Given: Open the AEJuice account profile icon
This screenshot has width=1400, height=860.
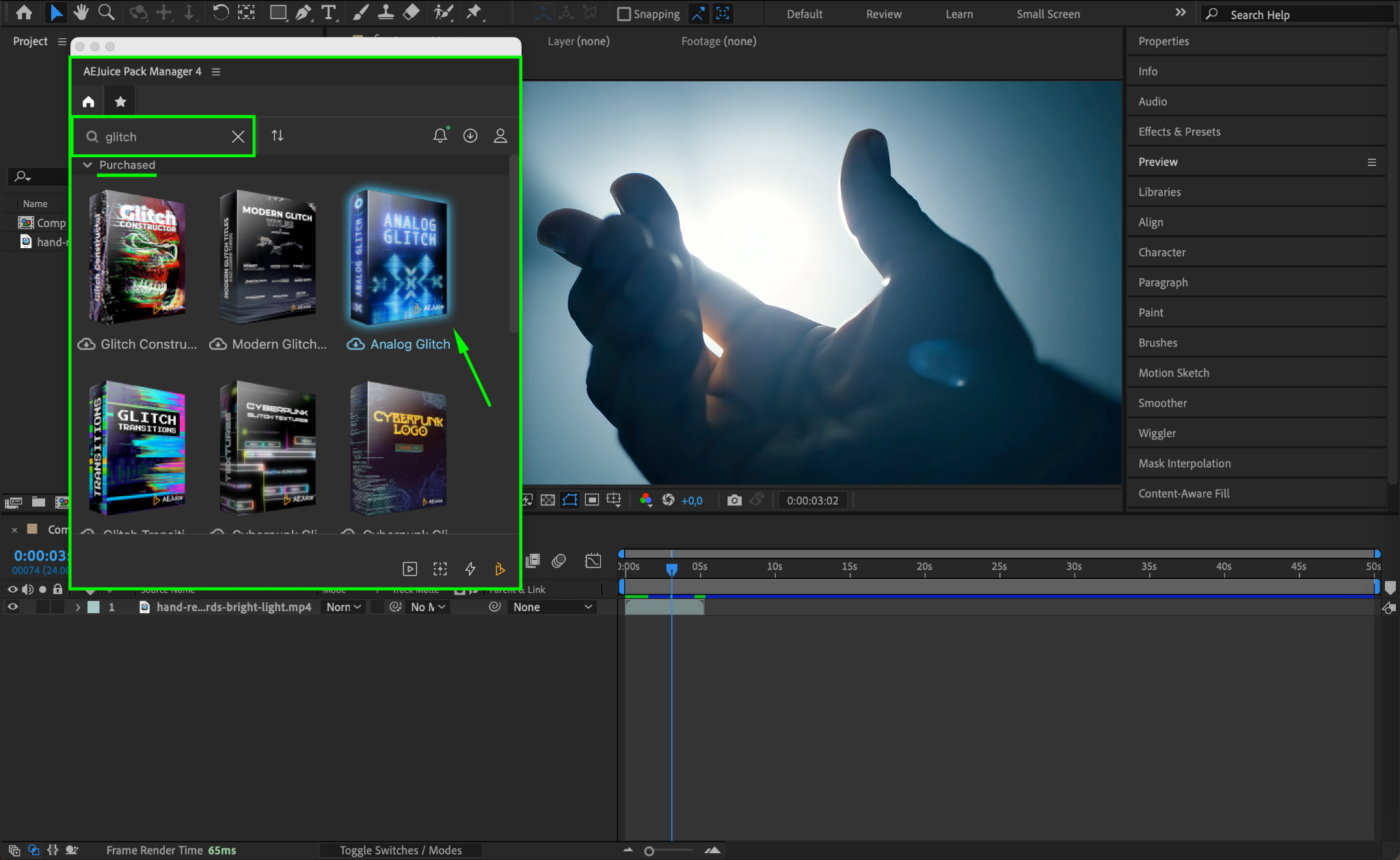Looking at the screenshot, I should tap(500, 135).
